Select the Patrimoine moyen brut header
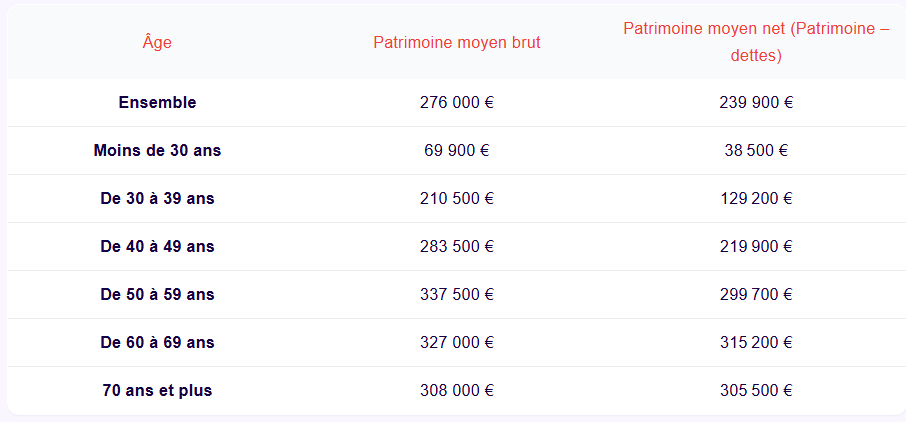Image resolution: width=906 pixels, height=422 pixels. coord(457,43)
